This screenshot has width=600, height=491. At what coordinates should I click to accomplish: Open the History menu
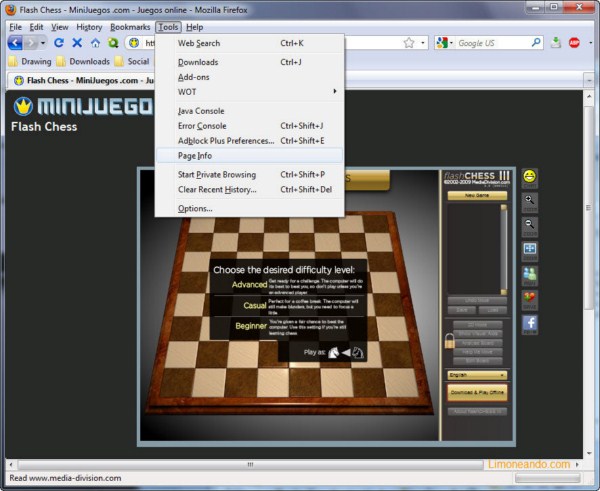89,27
